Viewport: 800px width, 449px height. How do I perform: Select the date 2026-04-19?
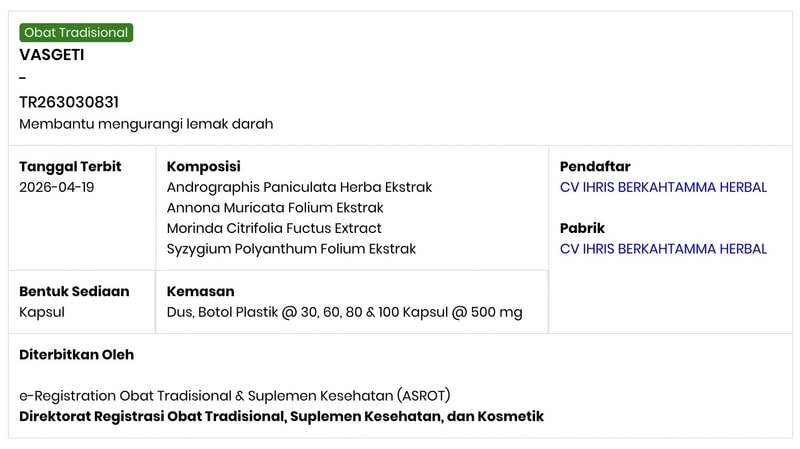point(57,187)
